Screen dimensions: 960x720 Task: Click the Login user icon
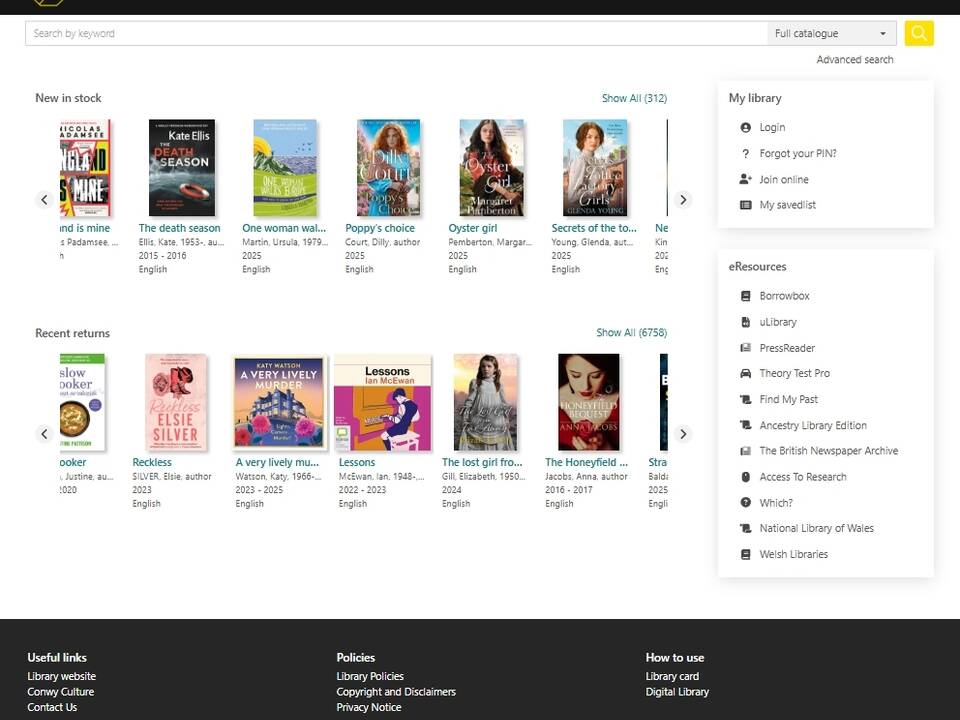pyautogui.click(x=745, y=127)
